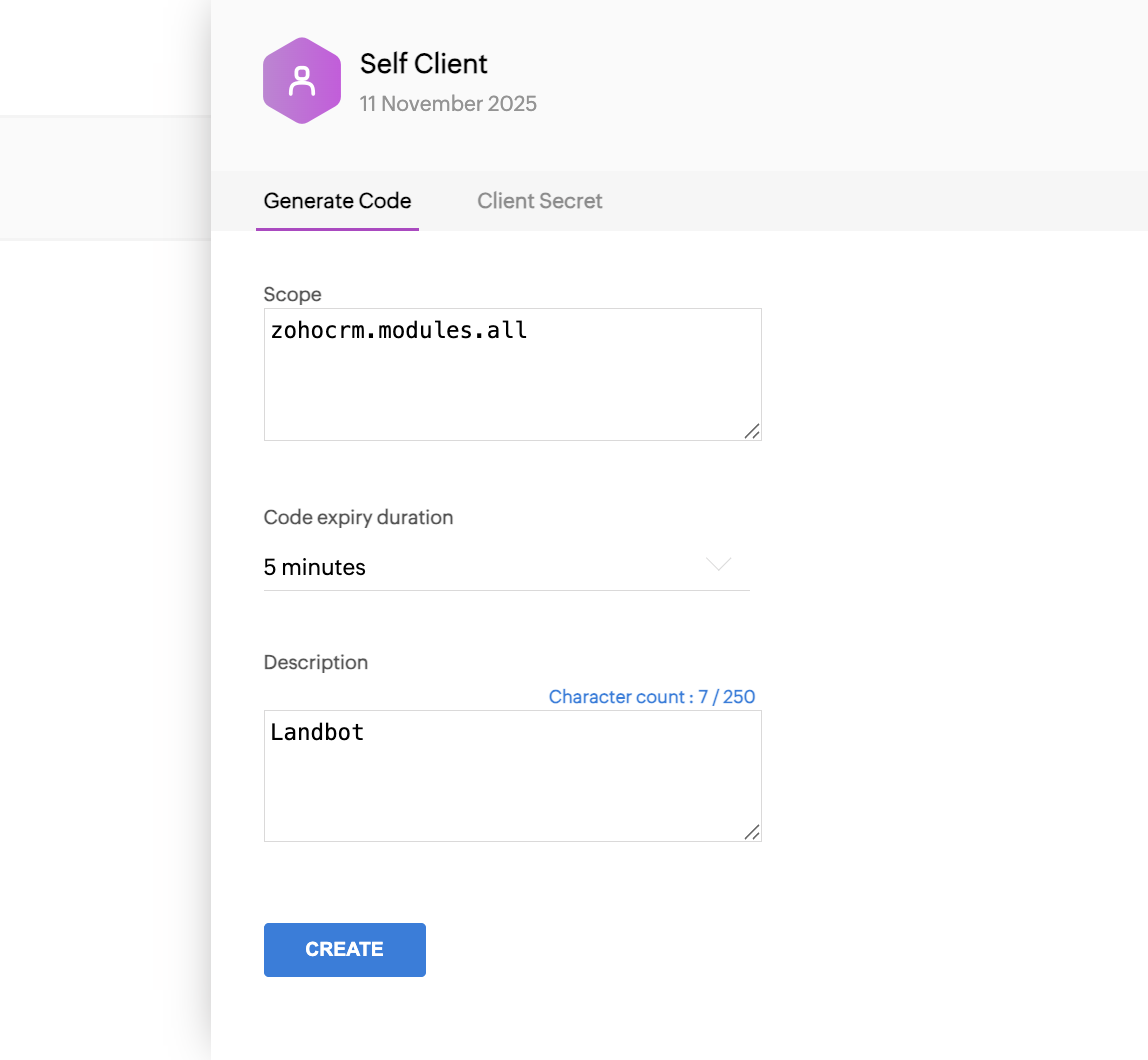Click the Self Client title heading
The height and width of the screenshot is (1060, 1148).
click(x=423, y=64)
